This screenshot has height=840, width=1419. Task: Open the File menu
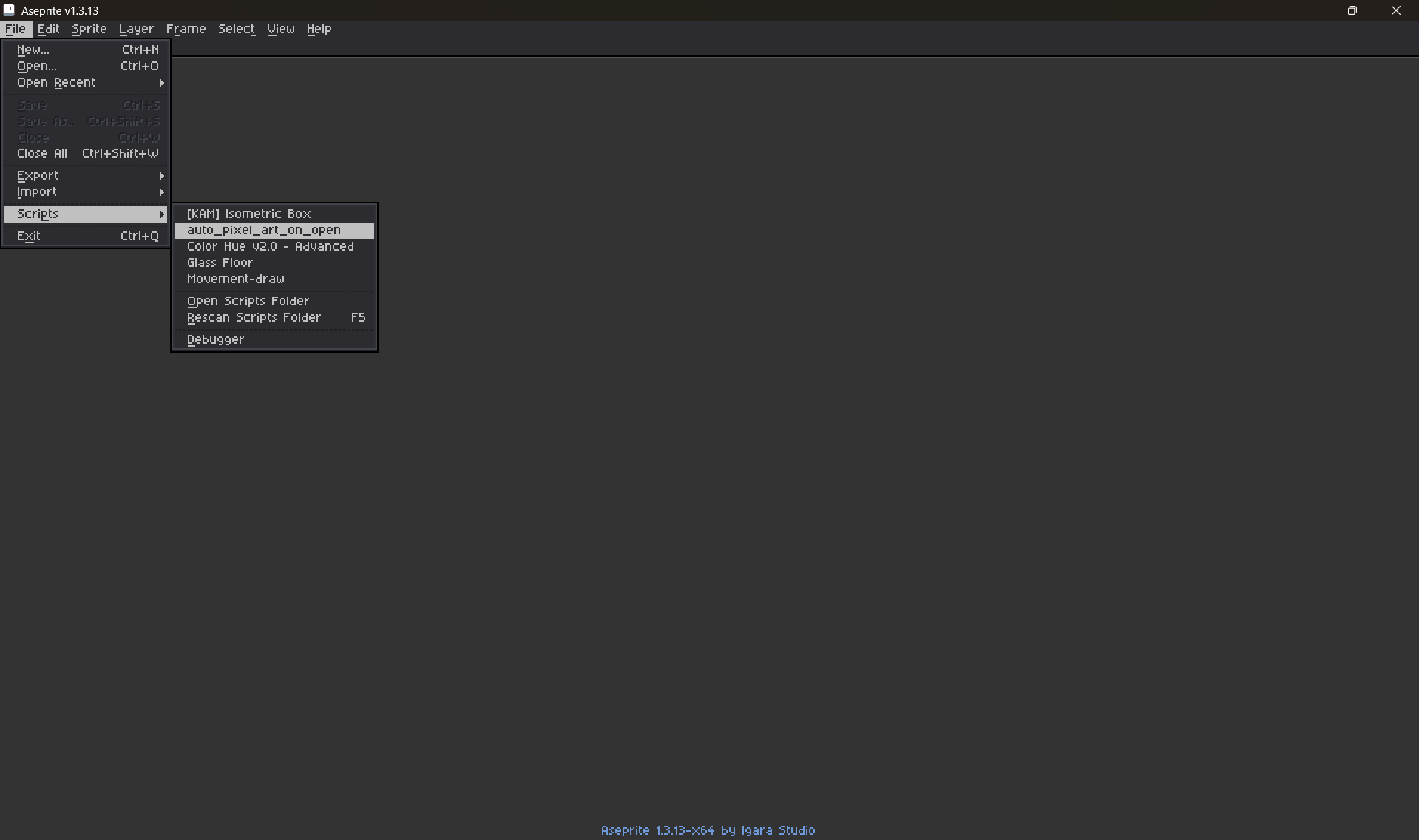tap(16, 30)
